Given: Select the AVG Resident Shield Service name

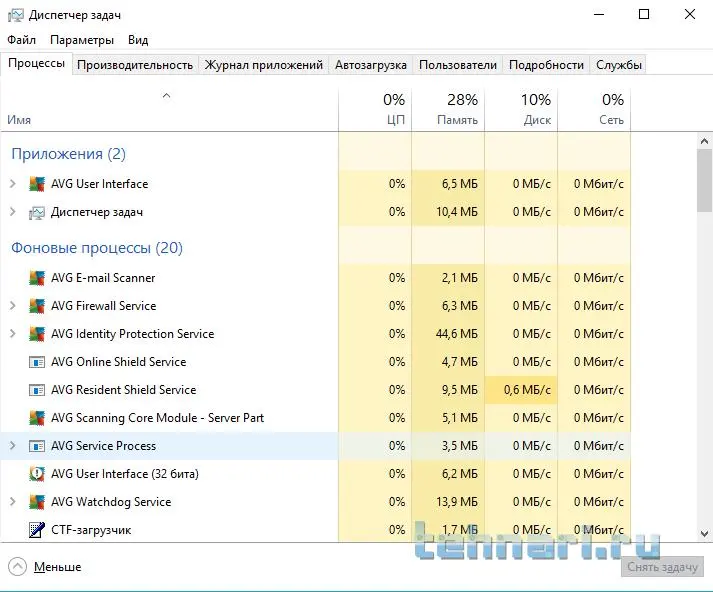Looking at the screenshot, I should click(124, 390).
